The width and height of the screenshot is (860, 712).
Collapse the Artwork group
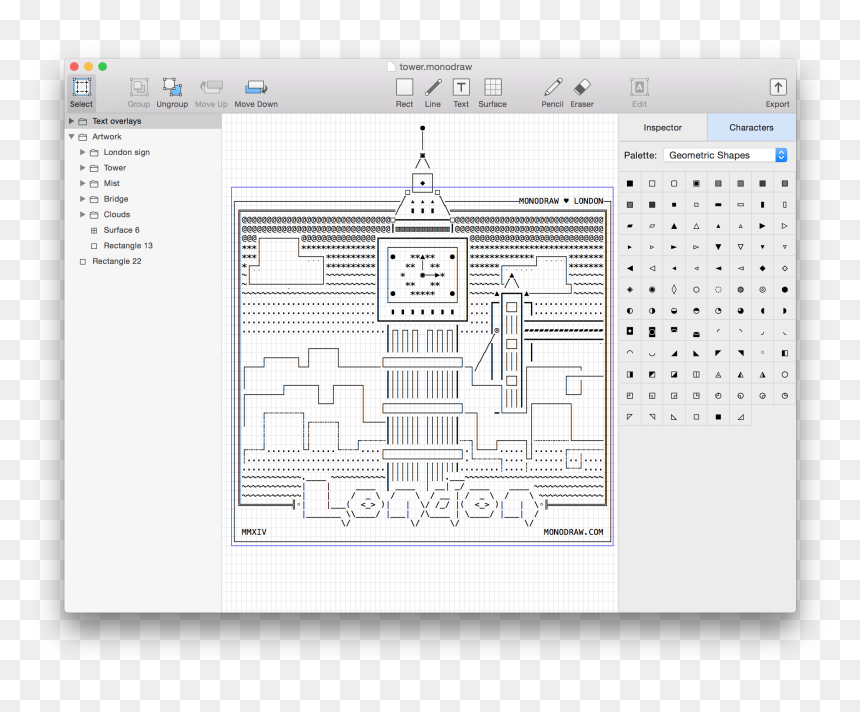point(71,137)
